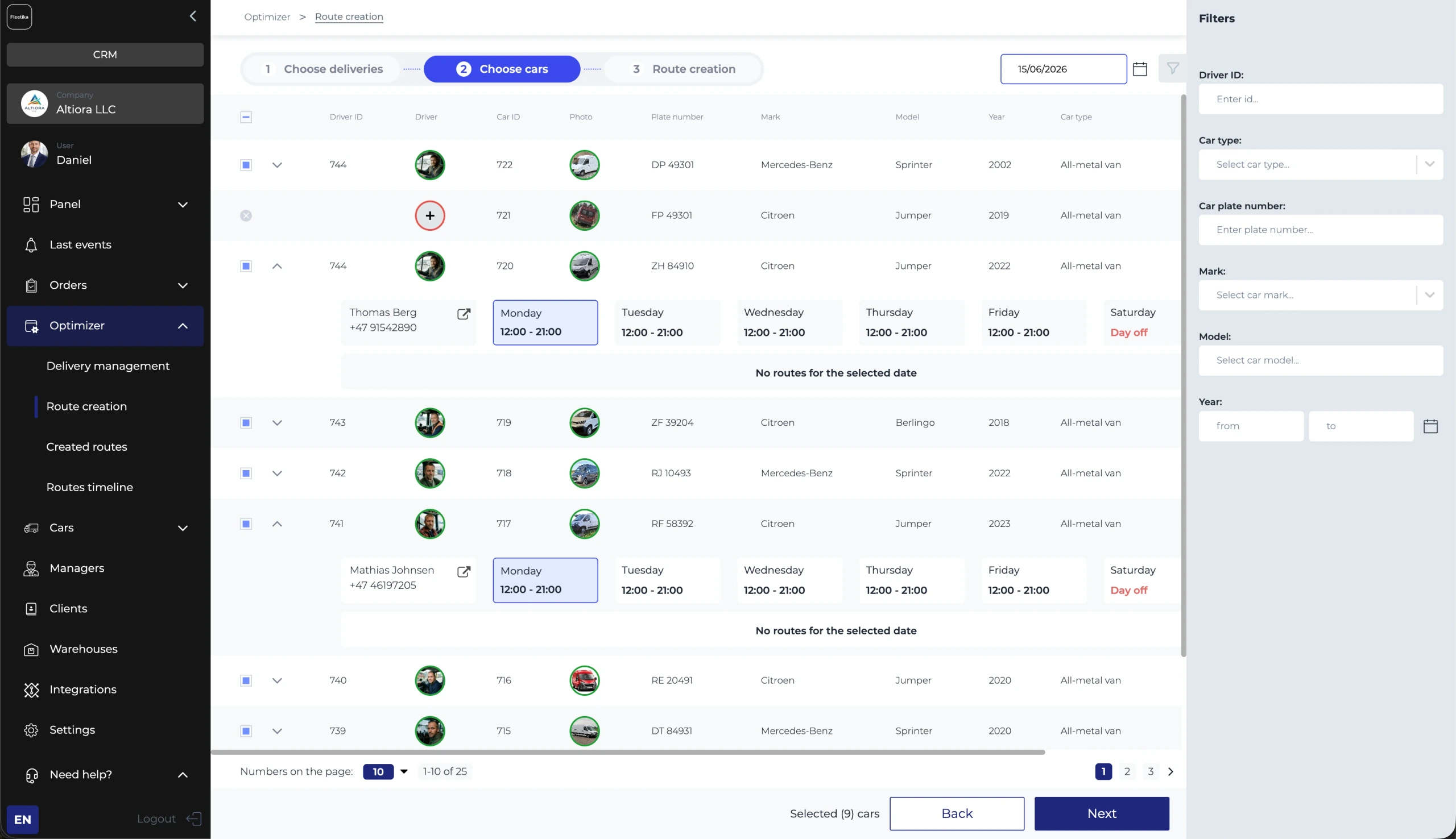
Task: Open Routes timeline in sidebar
Action: [x=89, y=487]
